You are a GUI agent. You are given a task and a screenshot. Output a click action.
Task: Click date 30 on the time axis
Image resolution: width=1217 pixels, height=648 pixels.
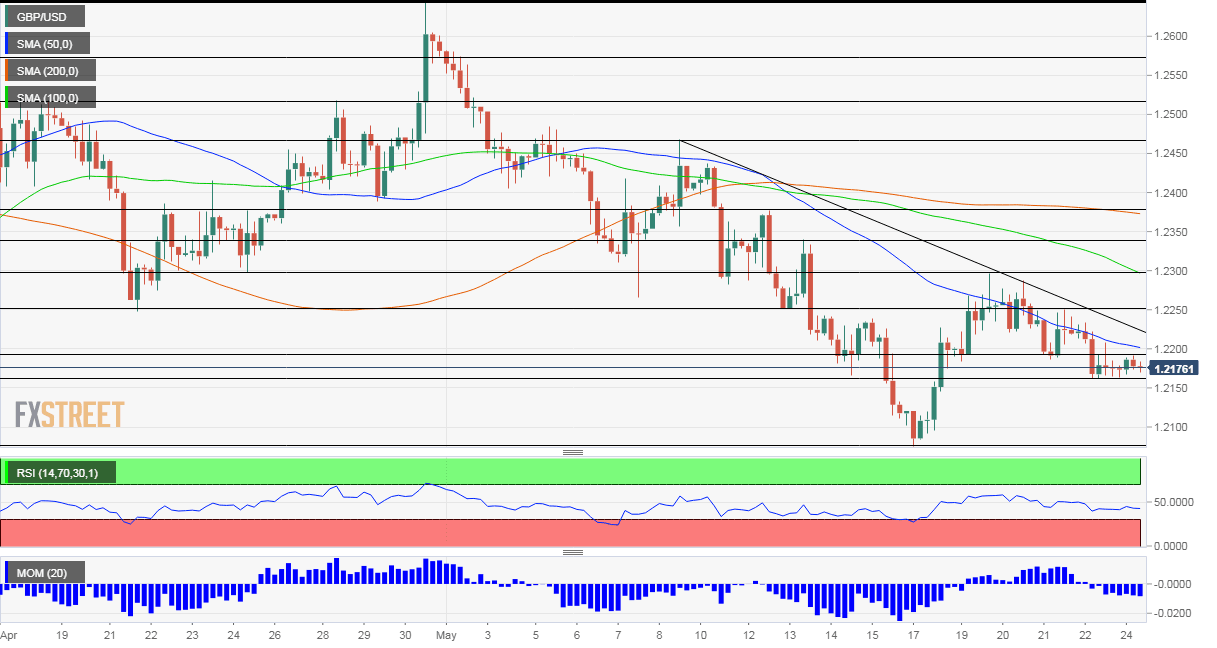(x=406, y=635)
